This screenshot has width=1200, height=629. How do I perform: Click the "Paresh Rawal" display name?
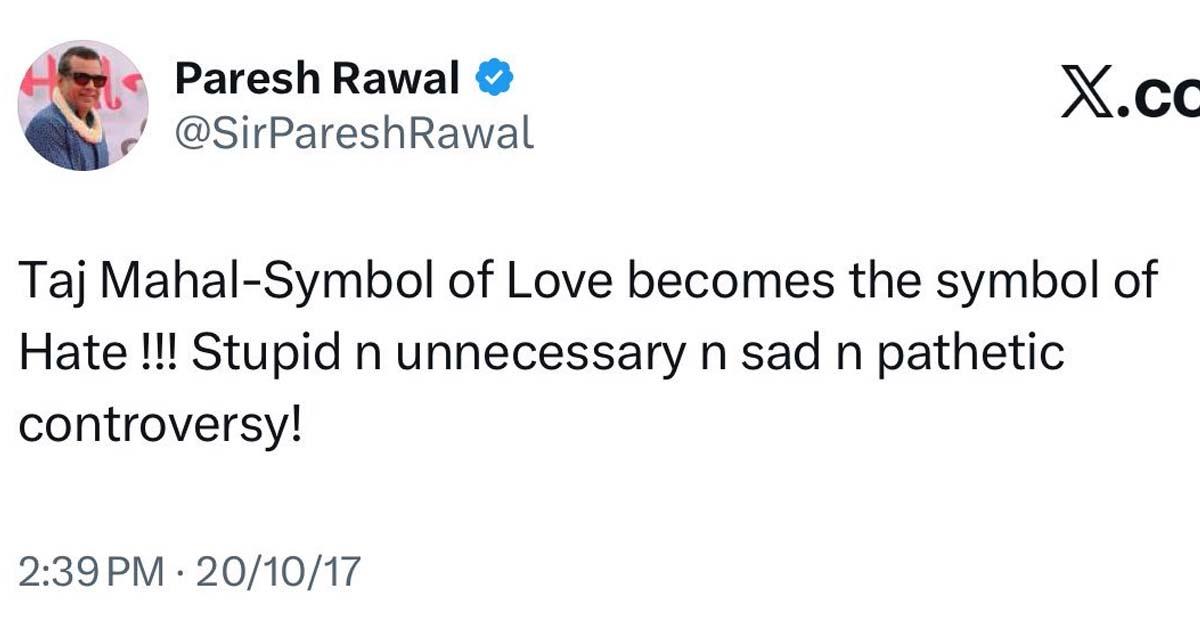317,79
